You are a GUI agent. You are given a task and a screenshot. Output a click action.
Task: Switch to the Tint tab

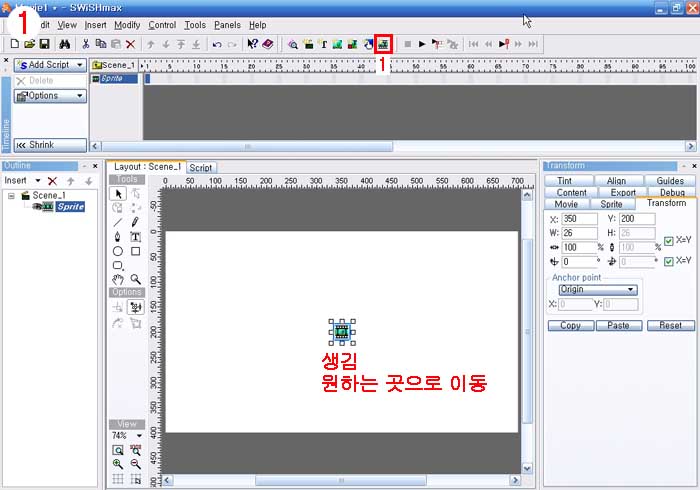564,181
